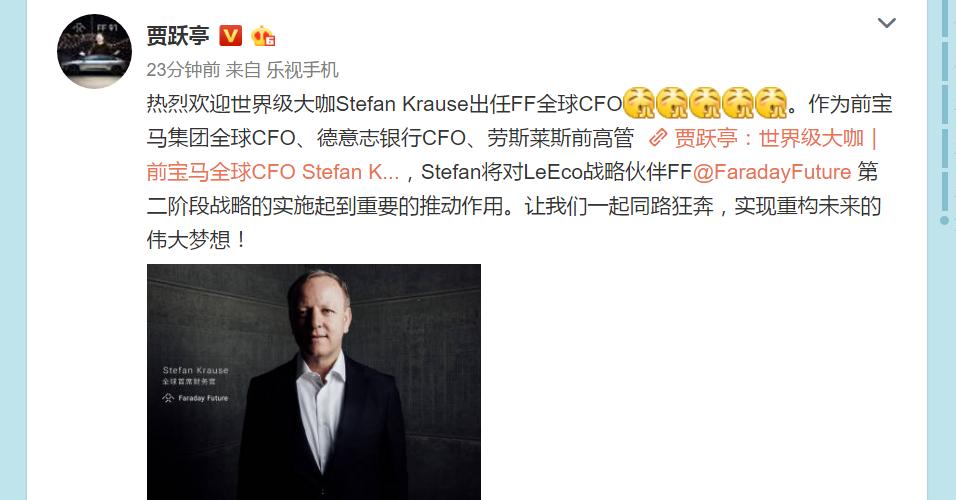The height and width of the screenshot is (500, 956).
Task: Open the 乐视手机 source link
Action: click(x=302, y=70)
